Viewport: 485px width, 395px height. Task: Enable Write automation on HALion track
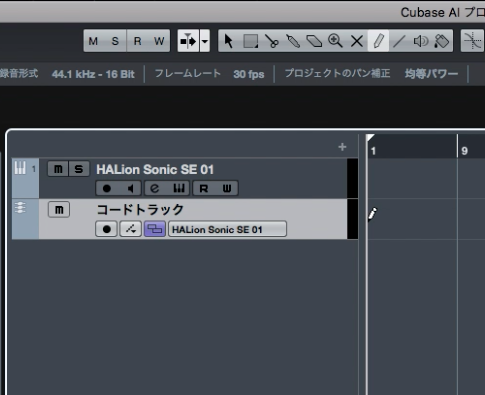227,188
